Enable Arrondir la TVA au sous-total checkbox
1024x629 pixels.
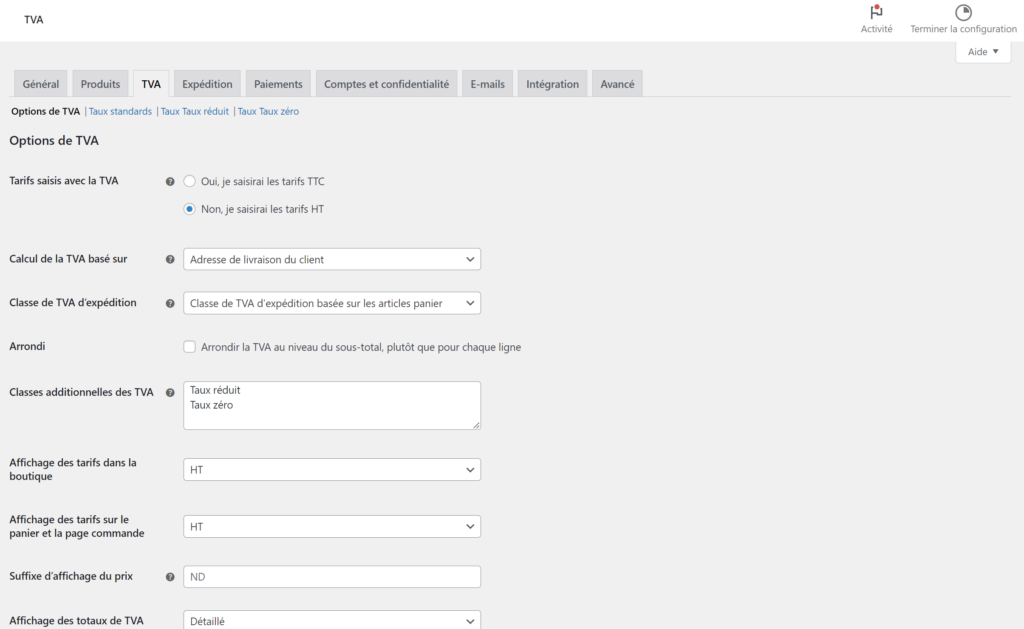click(x=189, y=347)
